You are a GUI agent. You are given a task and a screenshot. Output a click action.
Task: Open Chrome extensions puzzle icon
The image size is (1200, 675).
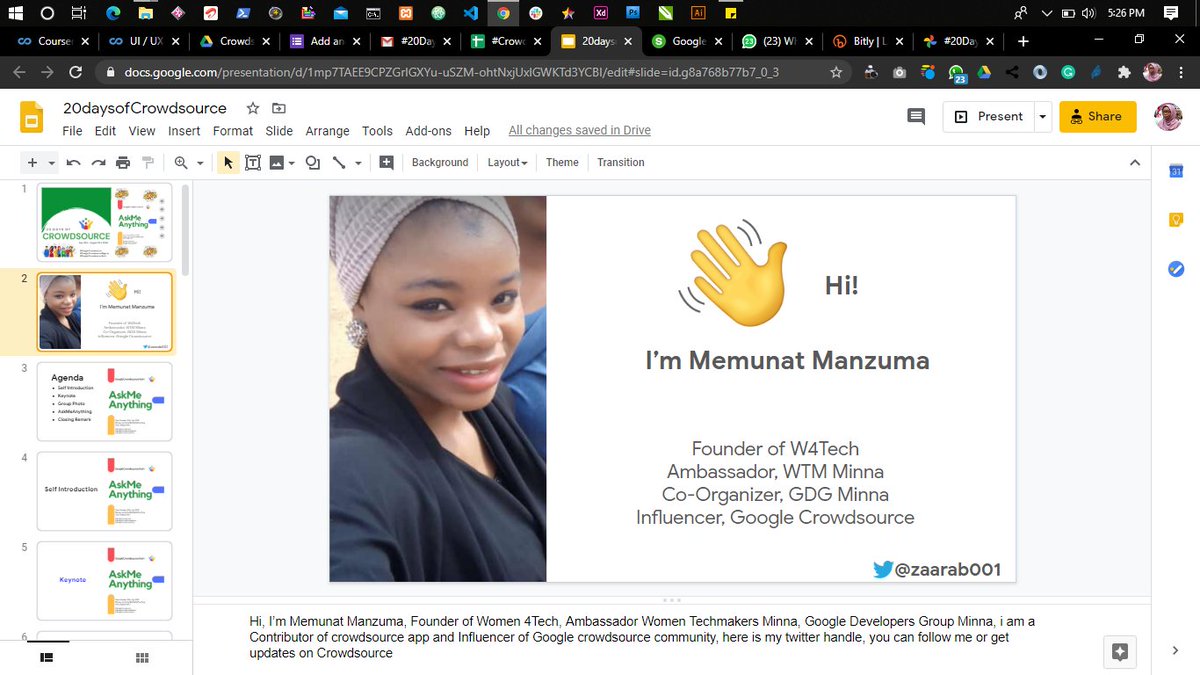1125,72
